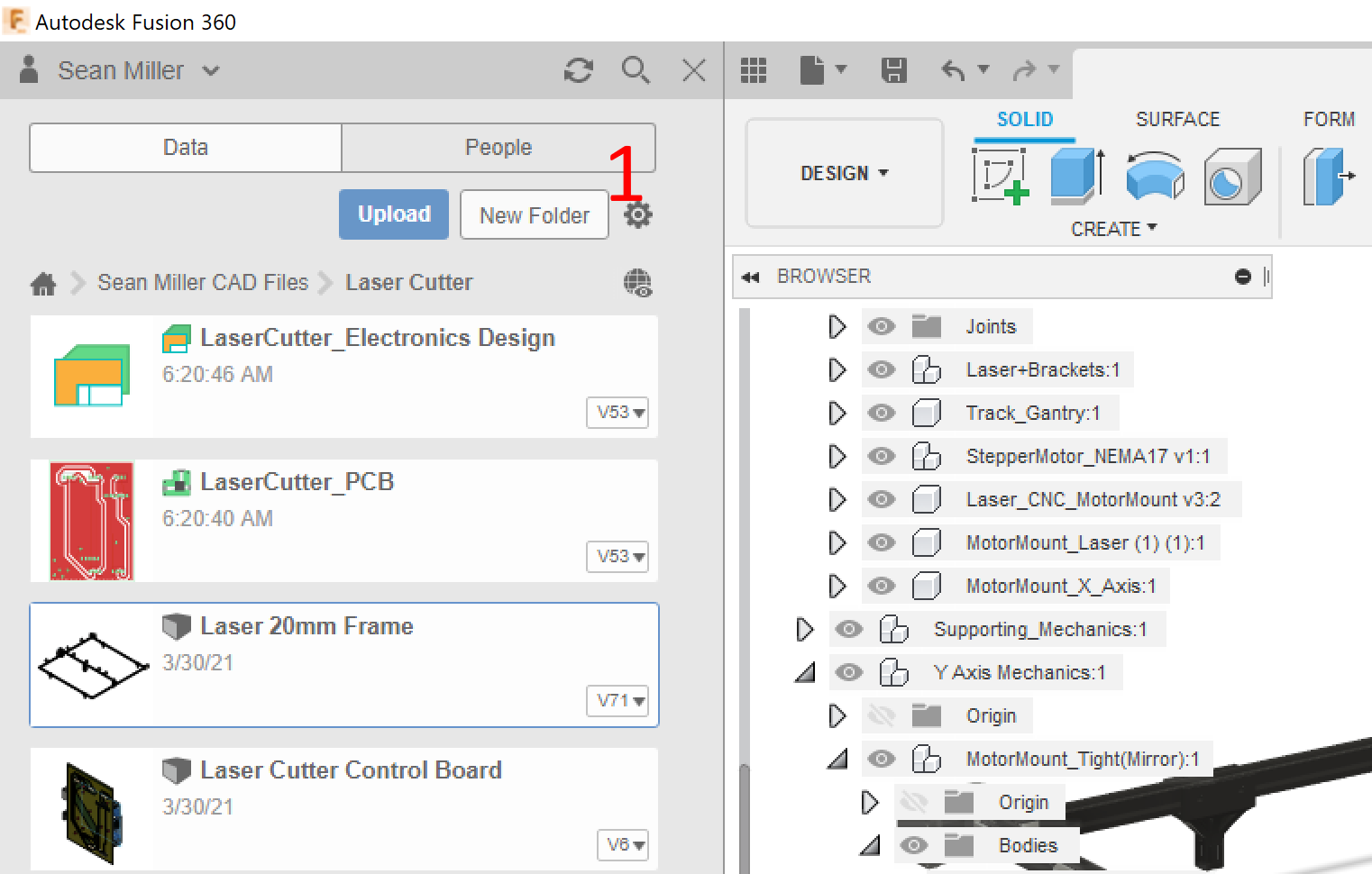1372x874 pixels.
Task: Toggle the data panel grid icon
Action: click(x=754, y=70)
